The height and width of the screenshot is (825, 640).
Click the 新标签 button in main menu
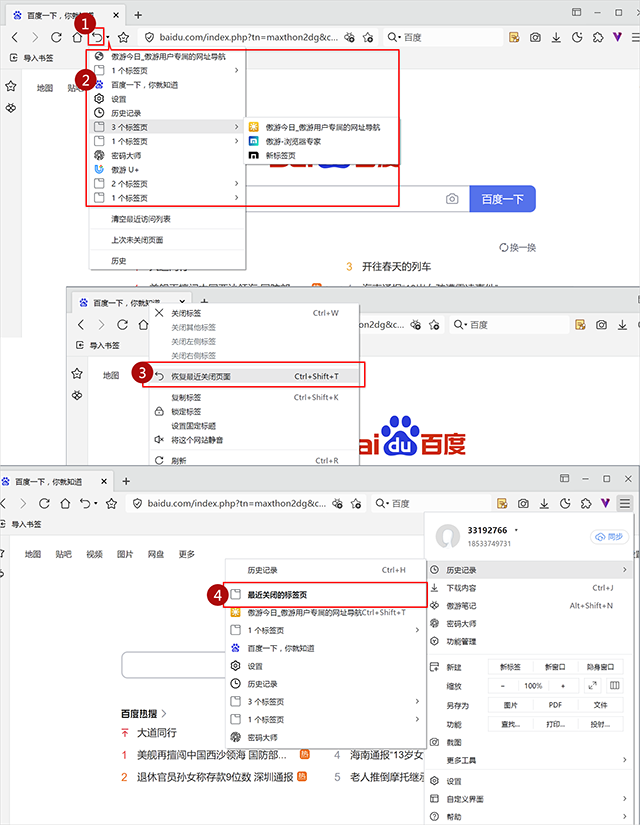510,667
